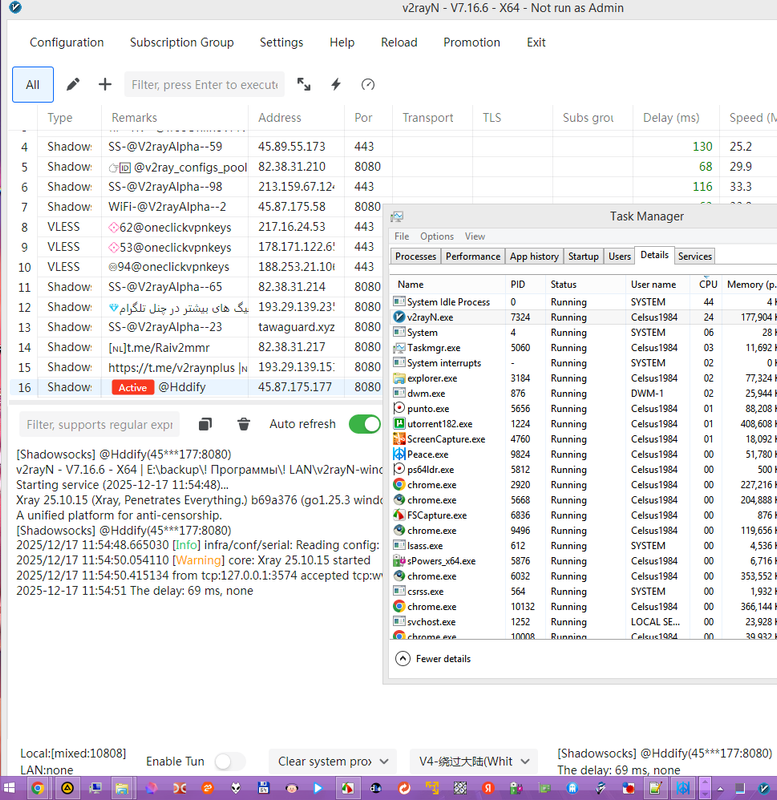777x800 pixels.
Task: Click the Exit menu item
Action: (x=536, y=42)
